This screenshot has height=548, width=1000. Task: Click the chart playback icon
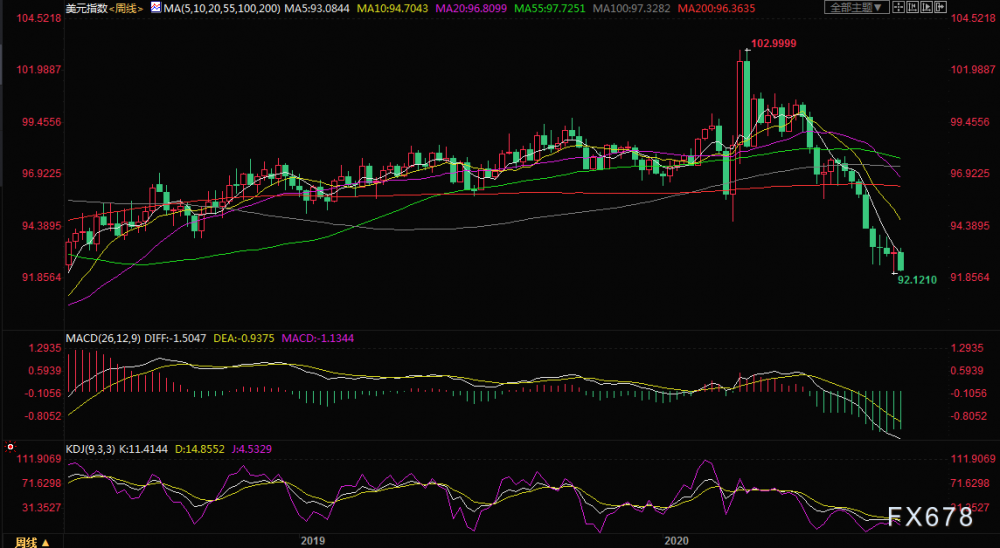[926, 7]
